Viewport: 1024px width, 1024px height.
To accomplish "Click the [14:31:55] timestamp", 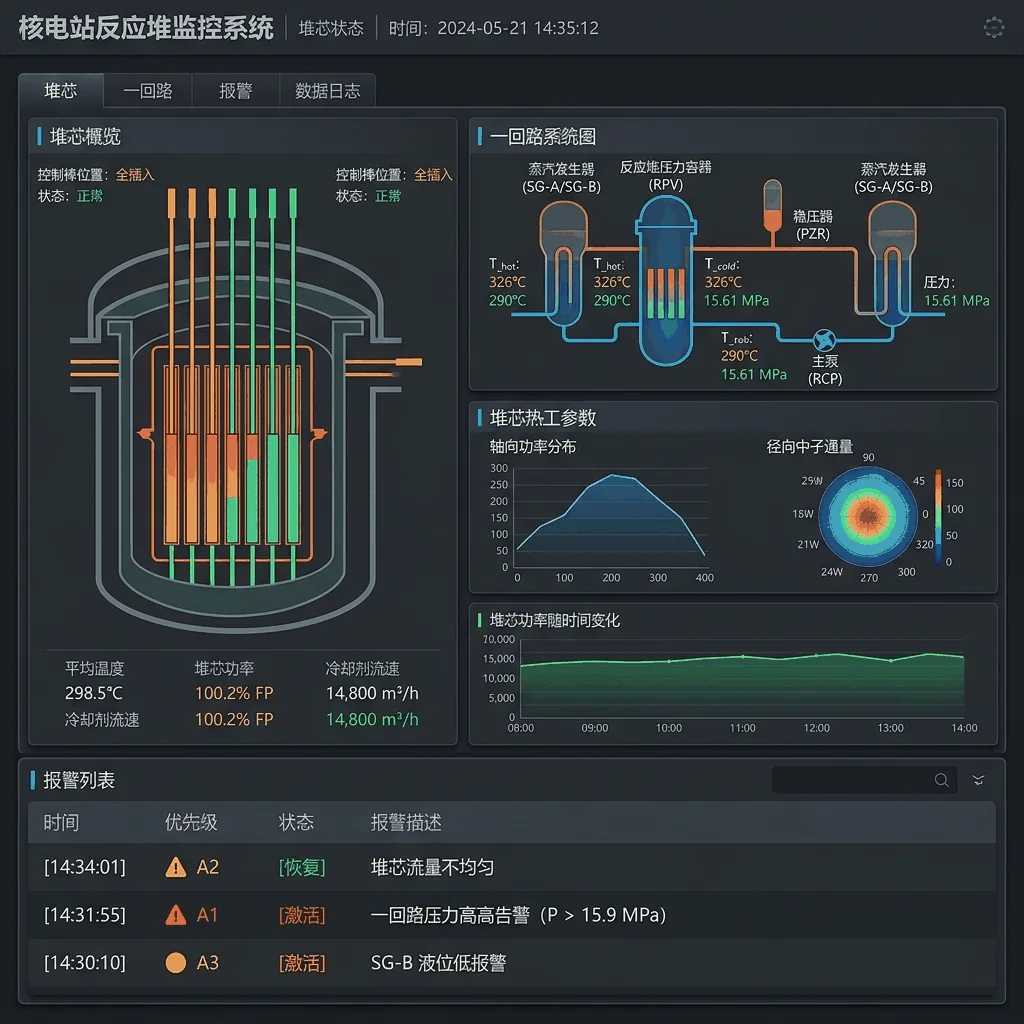I will pos(85,915).
